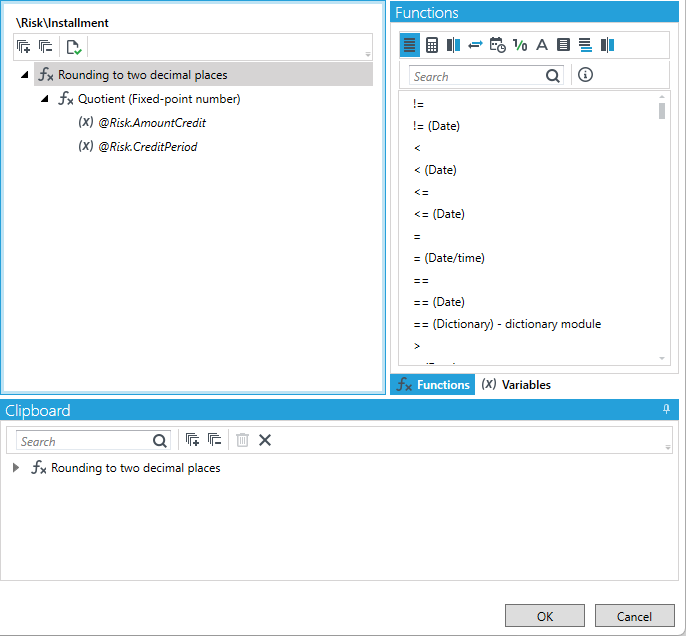Click functions list scroll down arrow
Screen dimensions: 686x636
tap(662, 359)
